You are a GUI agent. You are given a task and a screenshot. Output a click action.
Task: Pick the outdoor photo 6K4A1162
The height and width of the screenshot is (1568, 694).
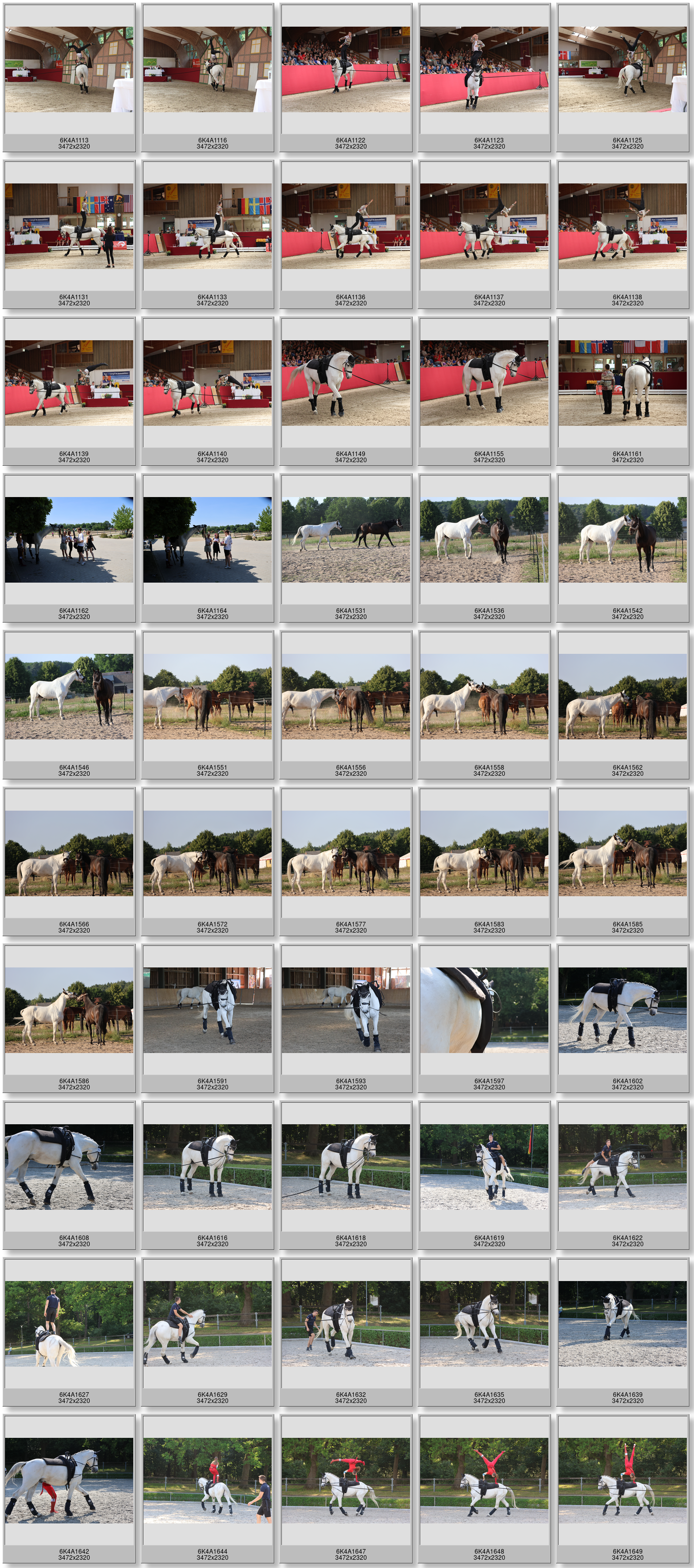pos(69,540)
